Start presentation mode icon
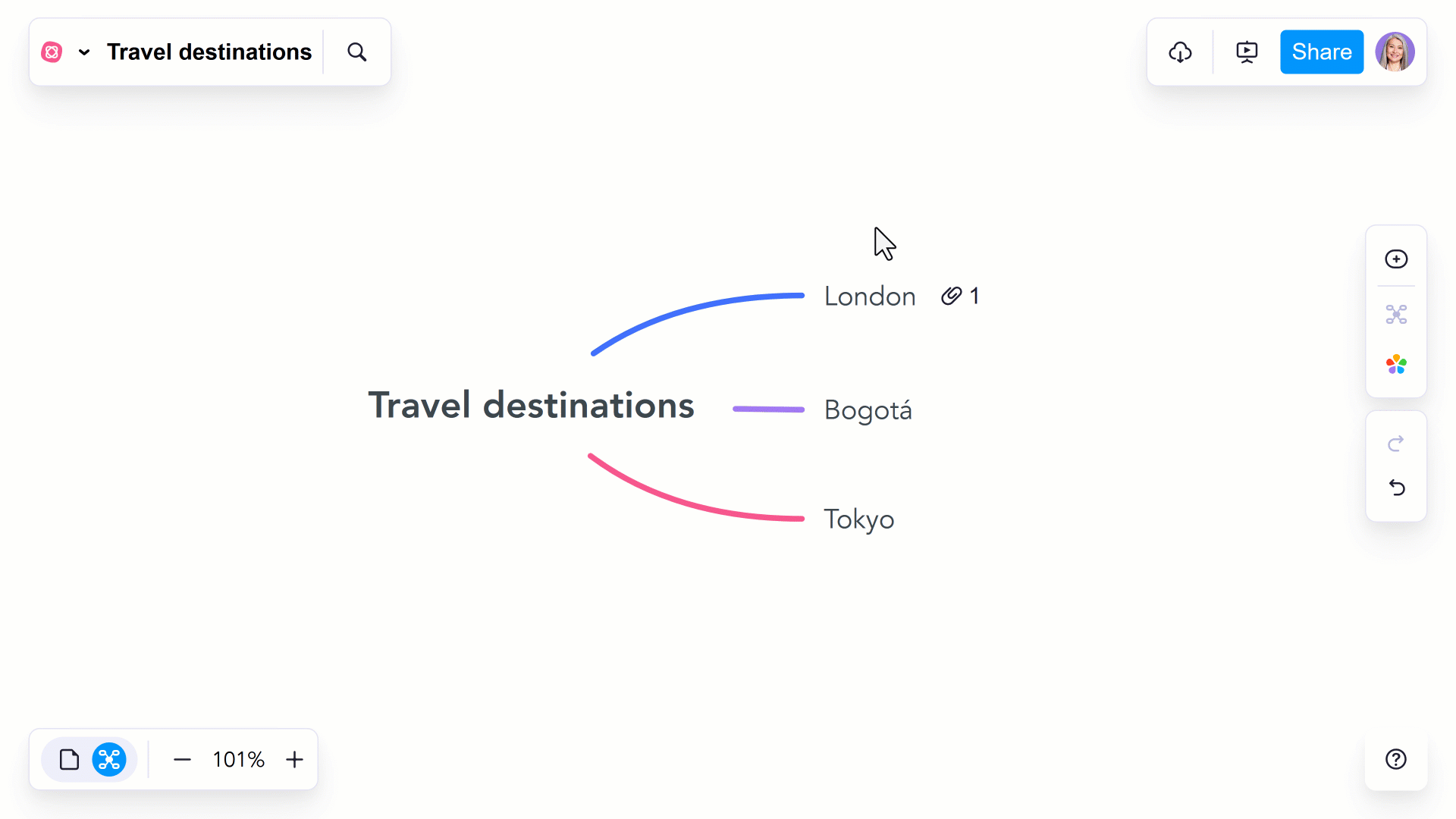The image size is (1456, 819). [x=1247, y=52]
